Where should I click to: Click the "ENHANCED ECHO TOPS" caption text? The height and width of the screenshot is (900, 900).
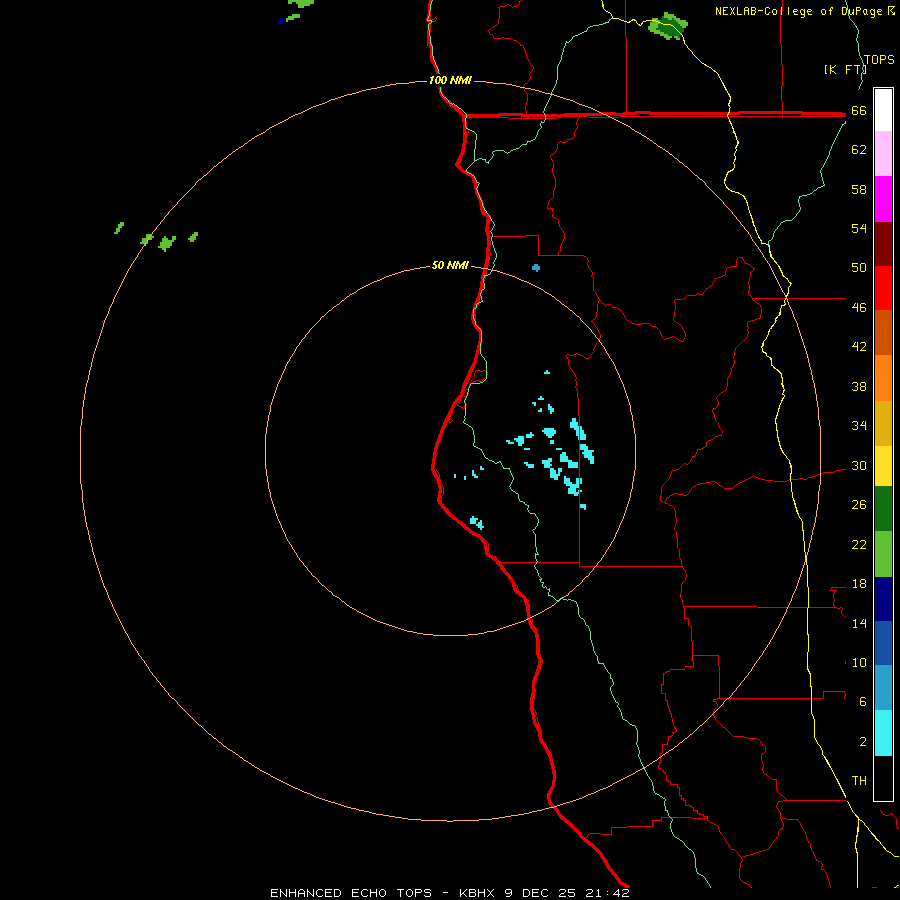tap(351, 893)
